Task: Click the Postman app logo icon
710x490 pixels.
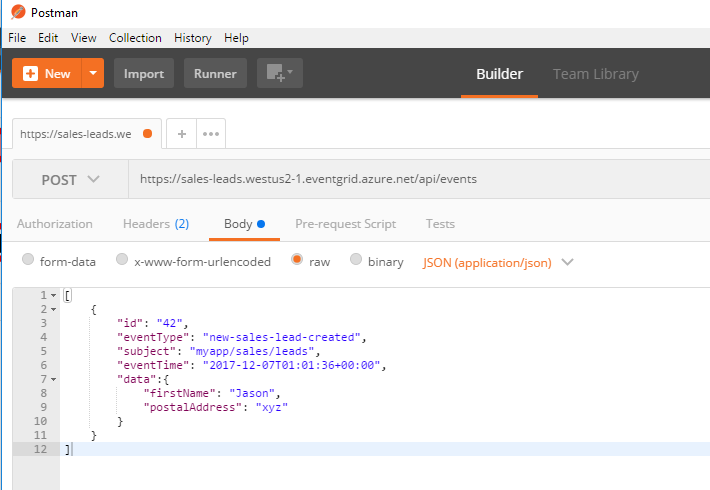Action: click(18, 12)
